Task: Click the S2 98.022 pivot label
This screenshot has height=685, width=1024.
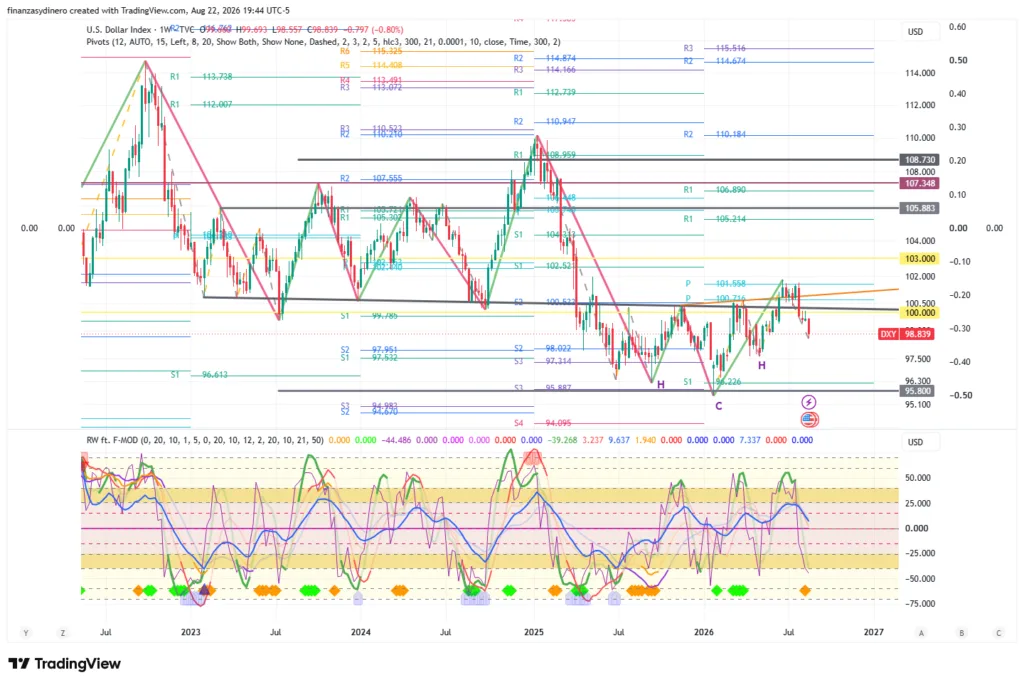Action: tap(543, 349)
